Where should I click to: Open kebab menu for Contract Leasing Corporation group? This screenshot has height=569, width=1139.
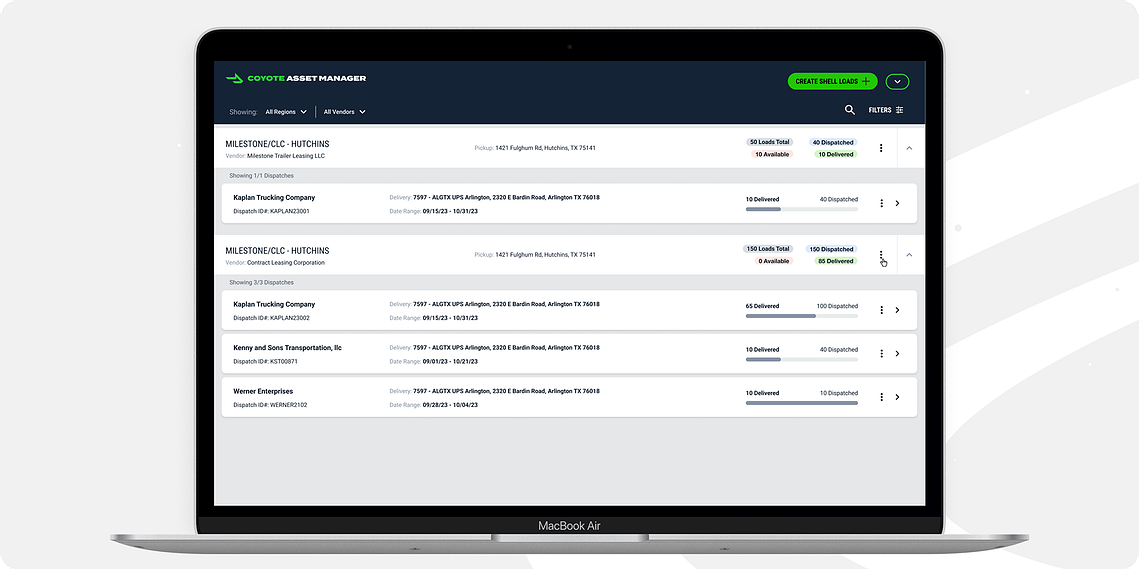coord(881,255)
